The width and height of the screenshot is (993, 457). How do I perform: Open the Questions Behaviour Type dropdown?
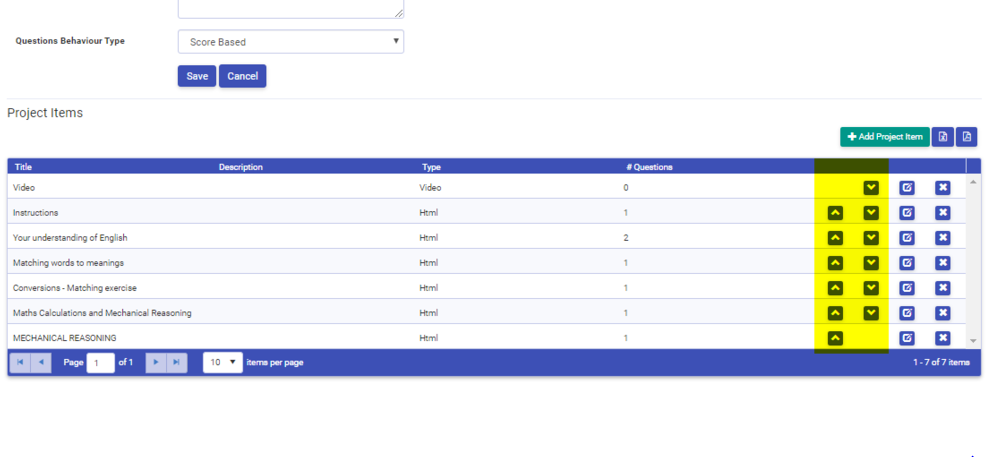(291, 42)
